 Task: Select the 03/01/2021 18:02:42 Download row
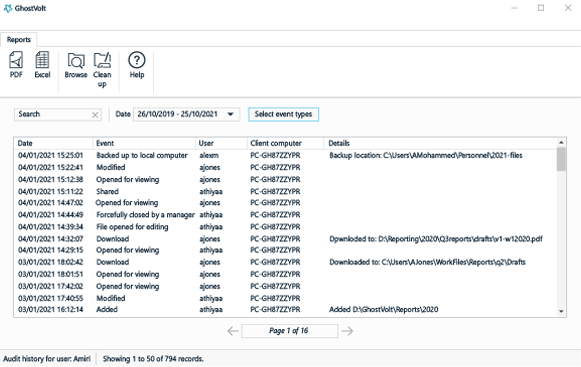click(285, 262)
